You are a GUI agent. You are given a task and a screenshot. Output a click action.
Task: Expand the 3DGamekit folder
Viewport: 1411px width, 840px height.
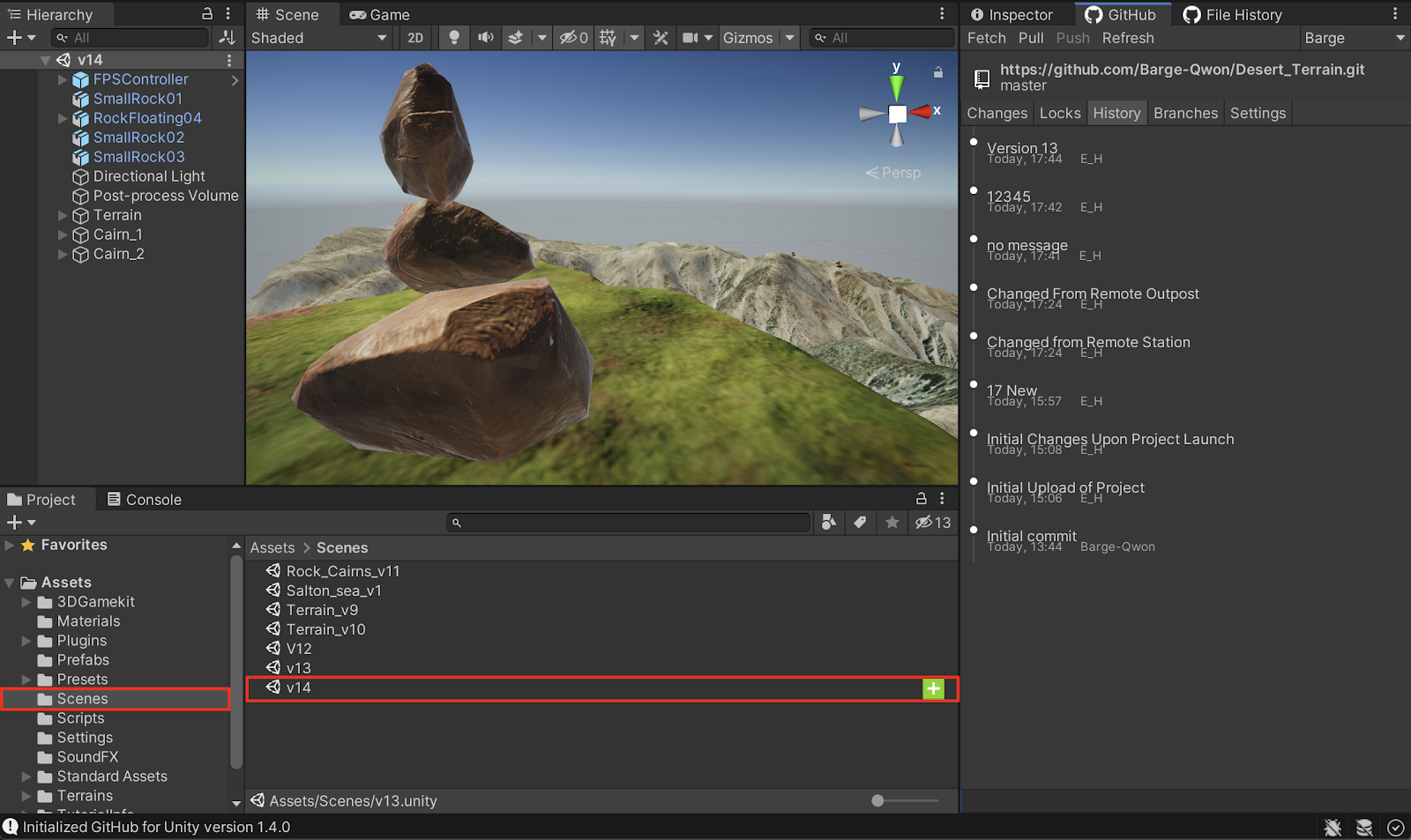[26, 602]
